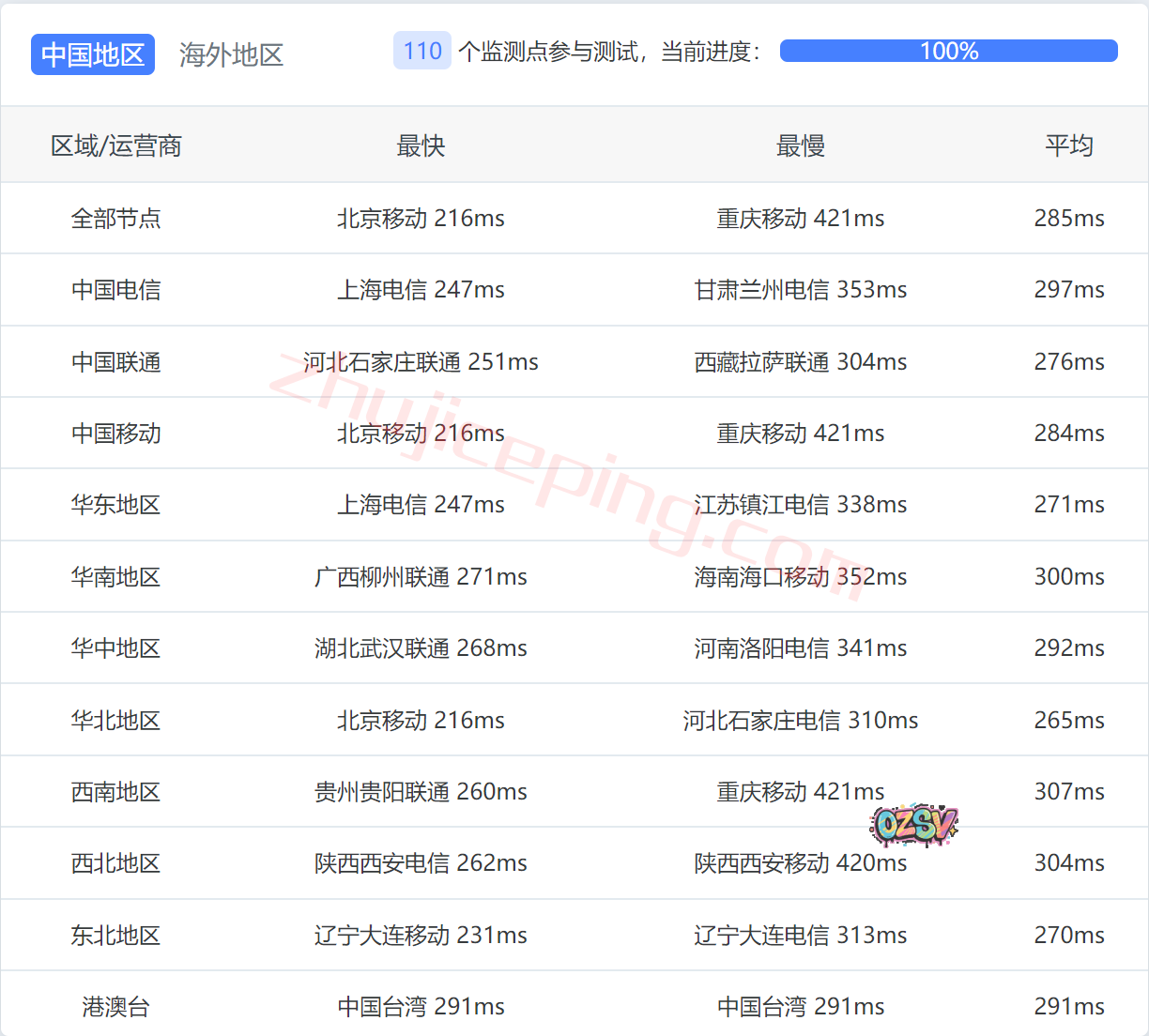Click the 110 monitoring points badge
Screen dimensions: 1149x1036
tap(421, 51)
